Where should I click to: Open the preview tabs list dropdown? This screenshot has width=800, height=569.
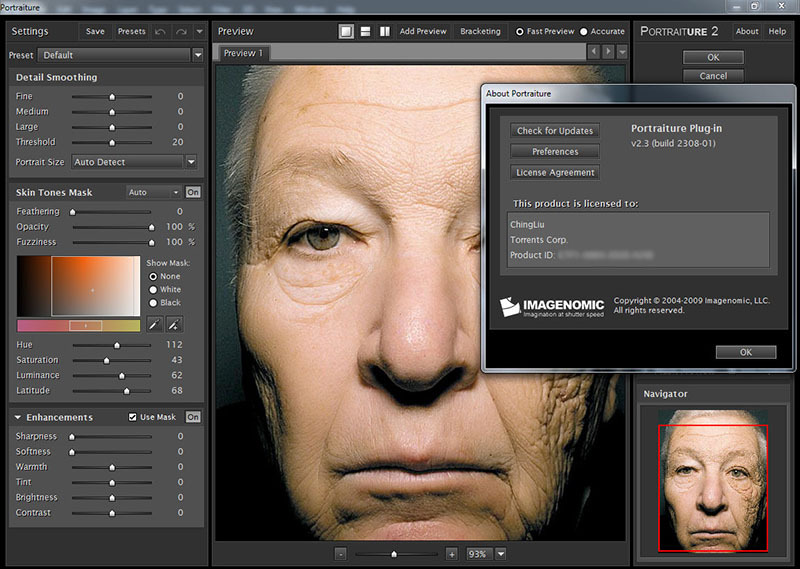click(x=622, y=52)
